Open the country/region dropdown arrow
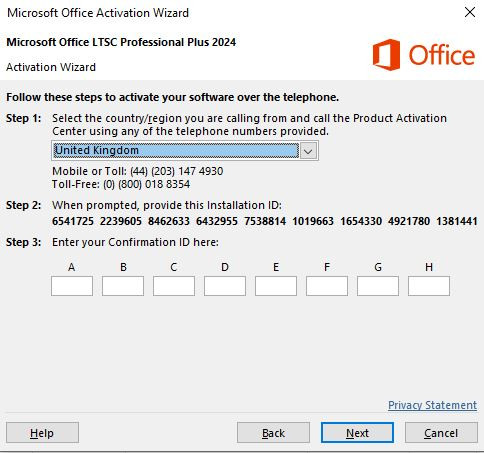The image size is (484, 453). [308, 151]
